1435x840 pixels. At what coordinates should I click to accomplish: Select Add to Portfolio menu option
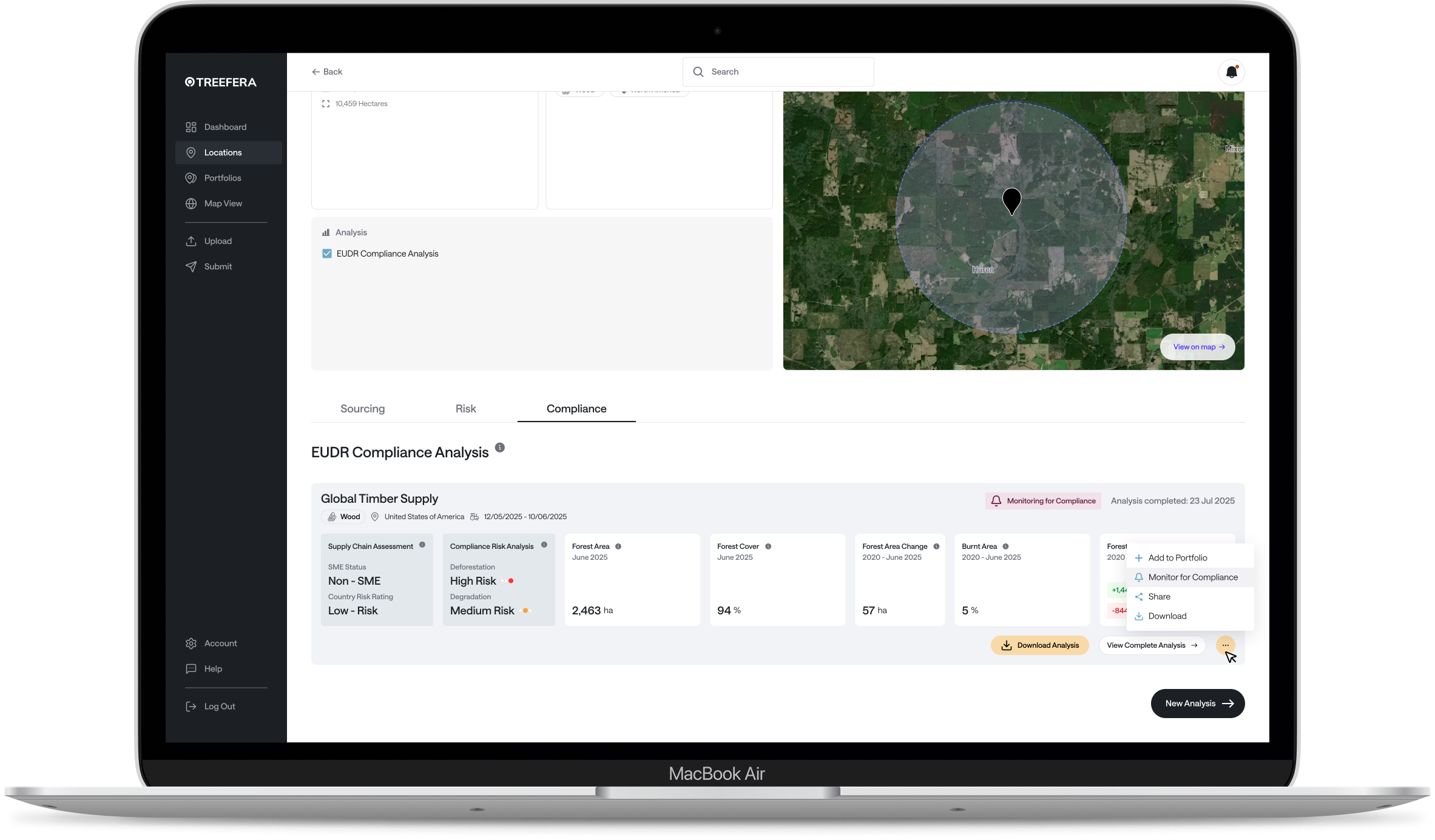1177,558
